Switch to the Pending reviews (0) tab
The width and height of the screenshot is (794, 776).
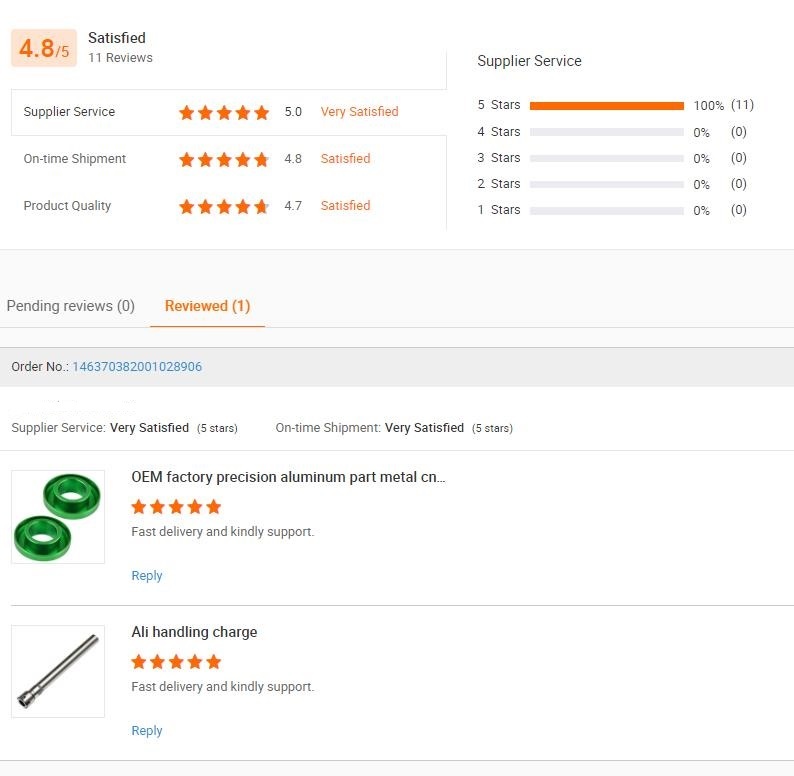tap(70, 306)
